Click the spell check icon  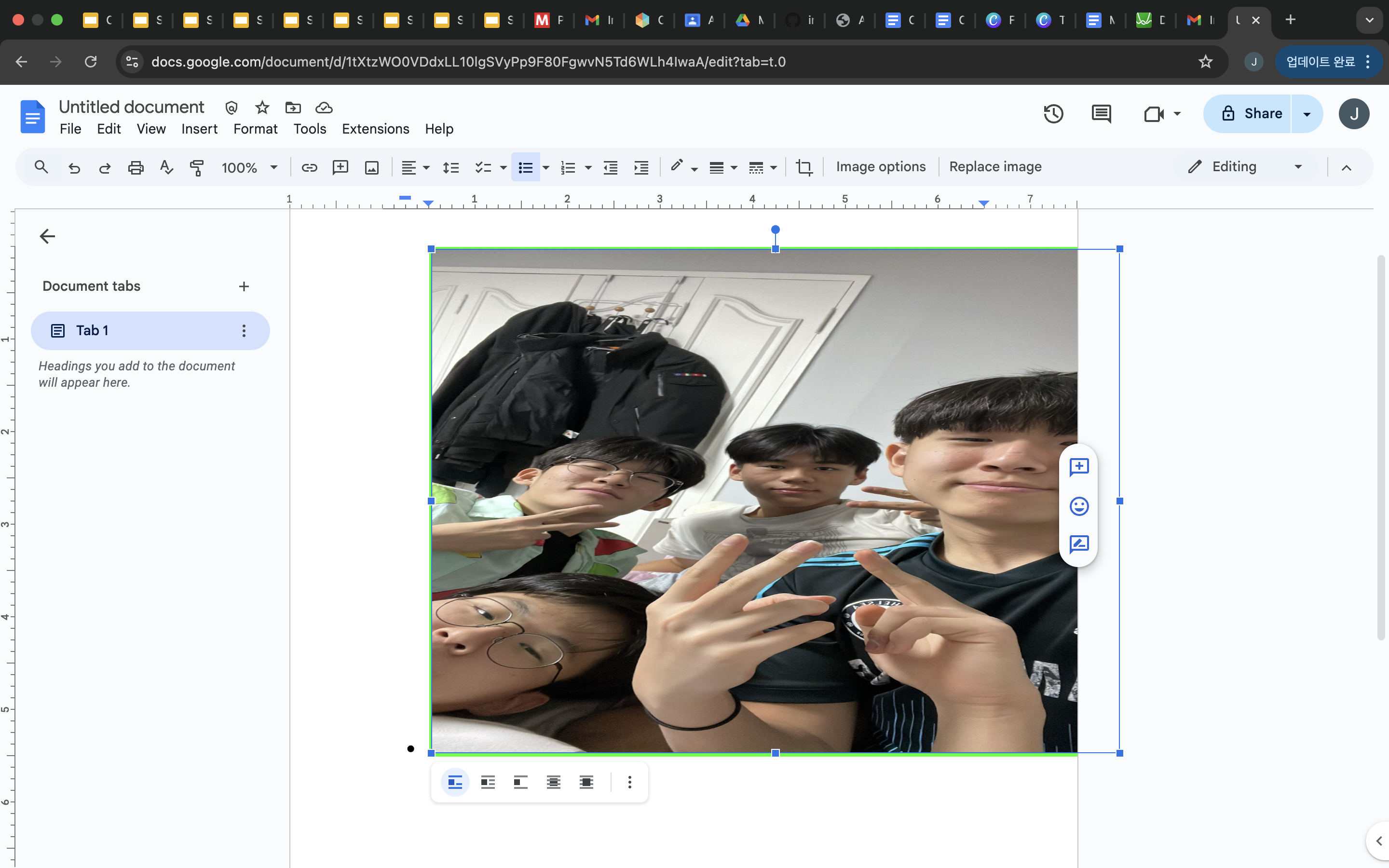point(166,167)
